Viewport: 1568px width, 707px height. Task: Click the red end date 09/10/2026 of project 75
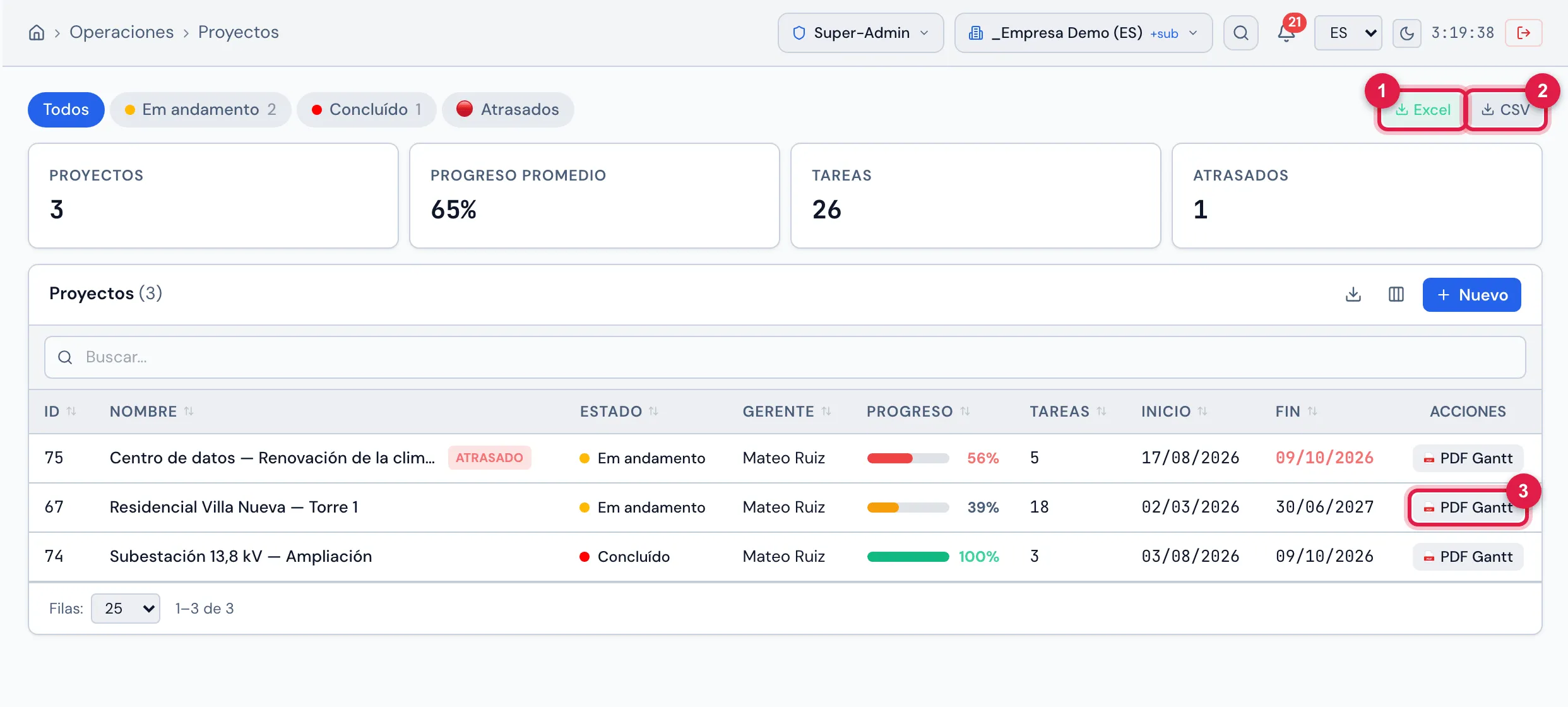[1324, 458]
